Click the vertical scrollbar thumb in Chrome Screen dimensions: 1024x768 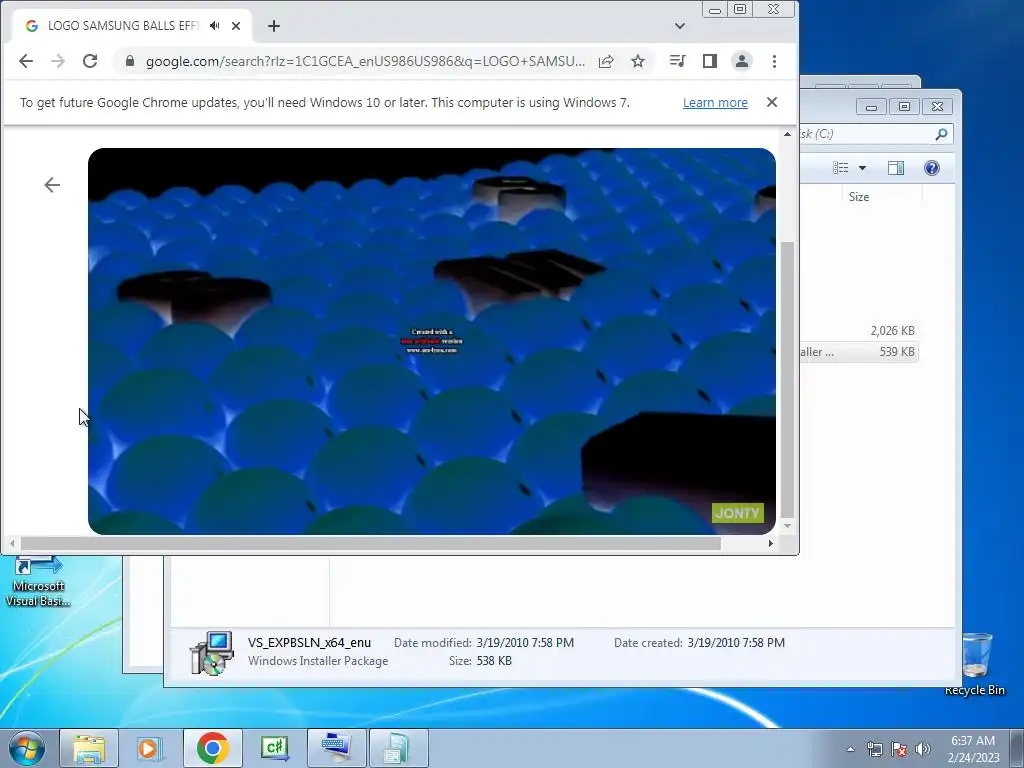pyautogui.click(x=788, y=379)
